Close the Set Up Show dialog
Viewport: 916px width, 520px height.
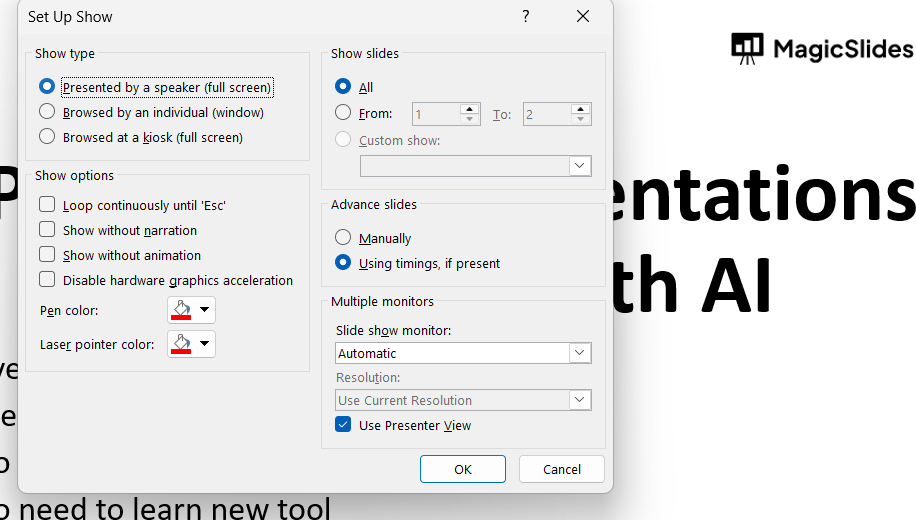tap(583, 16)
